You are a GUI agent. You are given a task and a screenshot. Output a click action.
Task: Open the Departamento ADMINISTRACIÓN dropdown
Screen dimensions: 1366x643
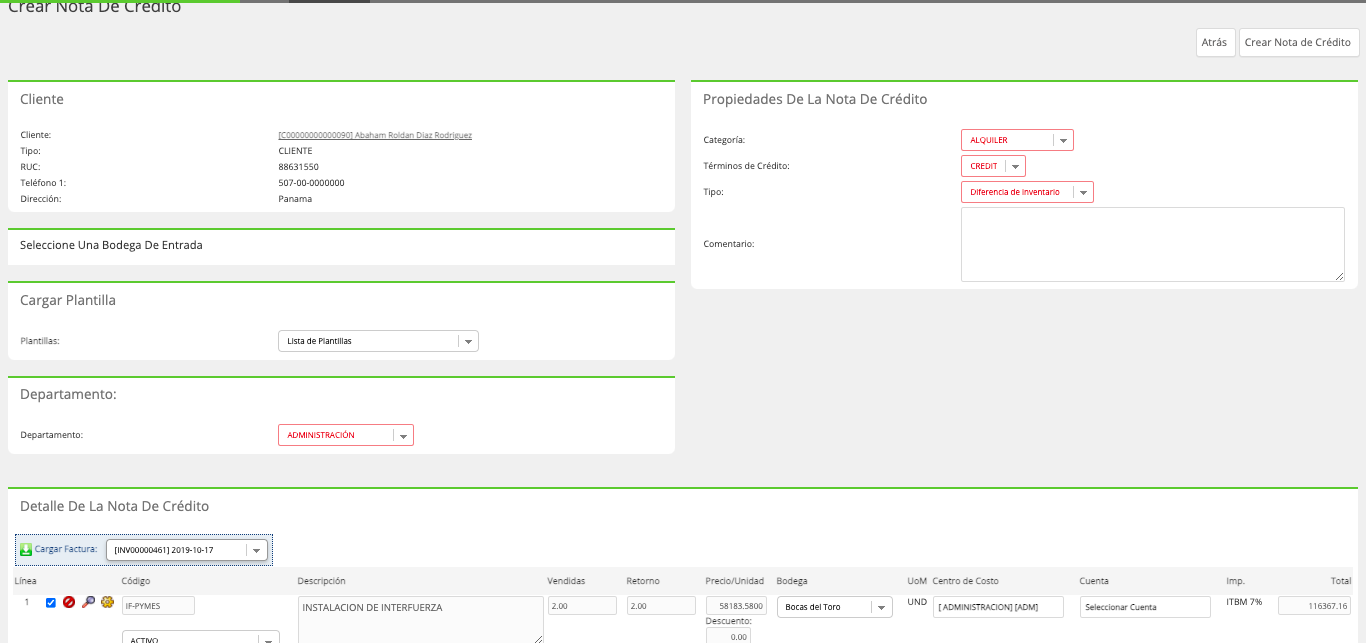tap(345, 435)
